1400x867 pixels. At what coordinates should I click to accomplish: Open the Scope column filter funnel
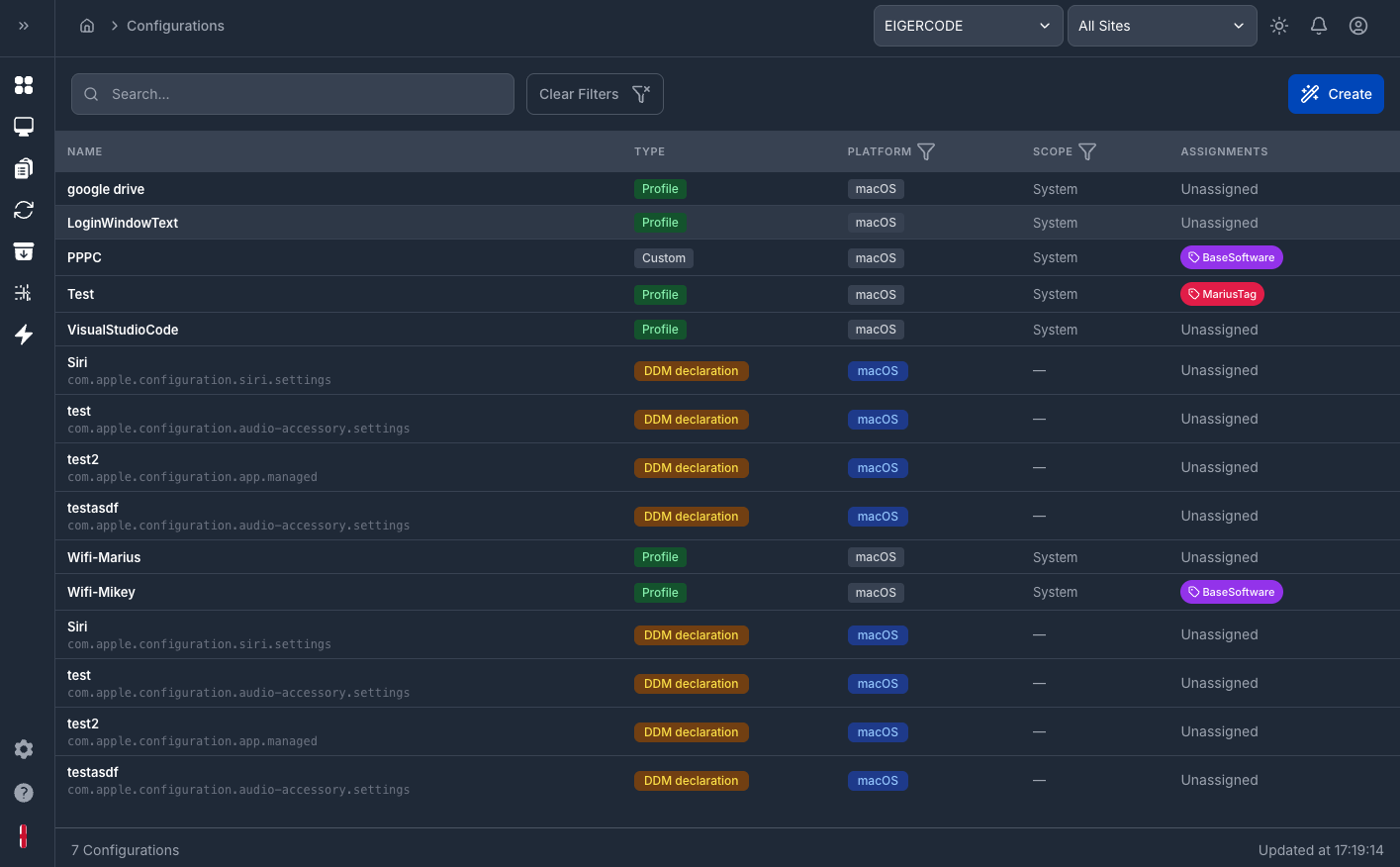point(1087,151)
